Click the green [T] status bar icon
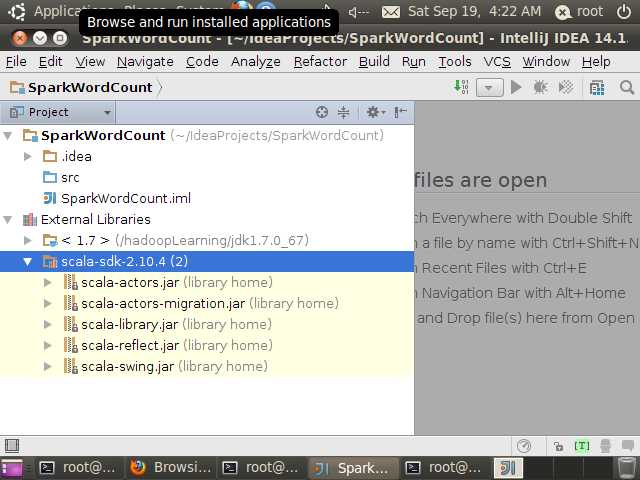This screenshot has width=640, height=480. pyautogui.click(x=582, y=446)
